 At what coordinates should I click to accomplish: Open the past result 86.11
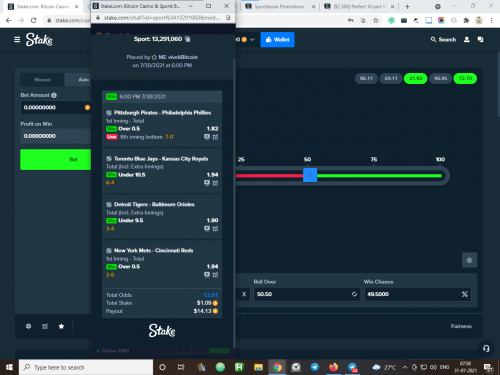click(x=366, y=78)
